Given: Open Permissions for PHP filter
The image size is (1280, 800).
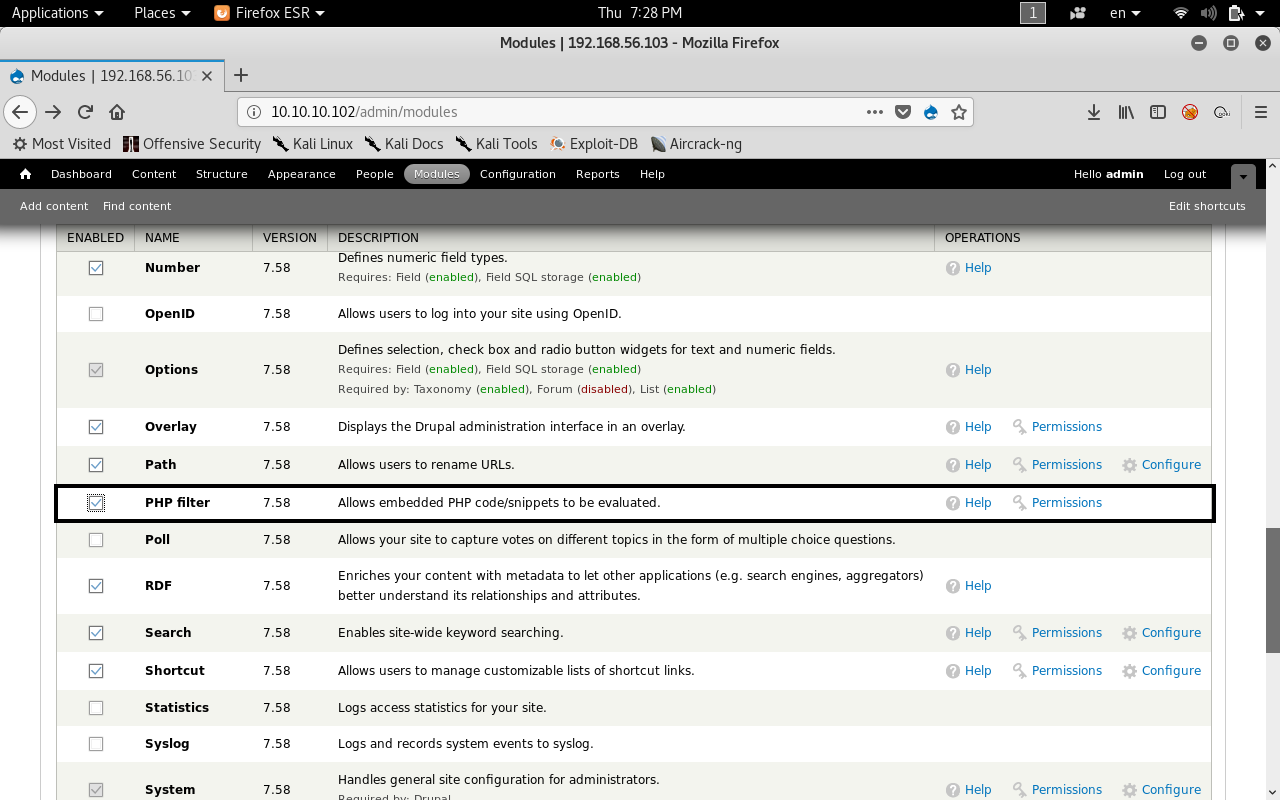Looking at the screenshot, I should [x=1066, y=503].
